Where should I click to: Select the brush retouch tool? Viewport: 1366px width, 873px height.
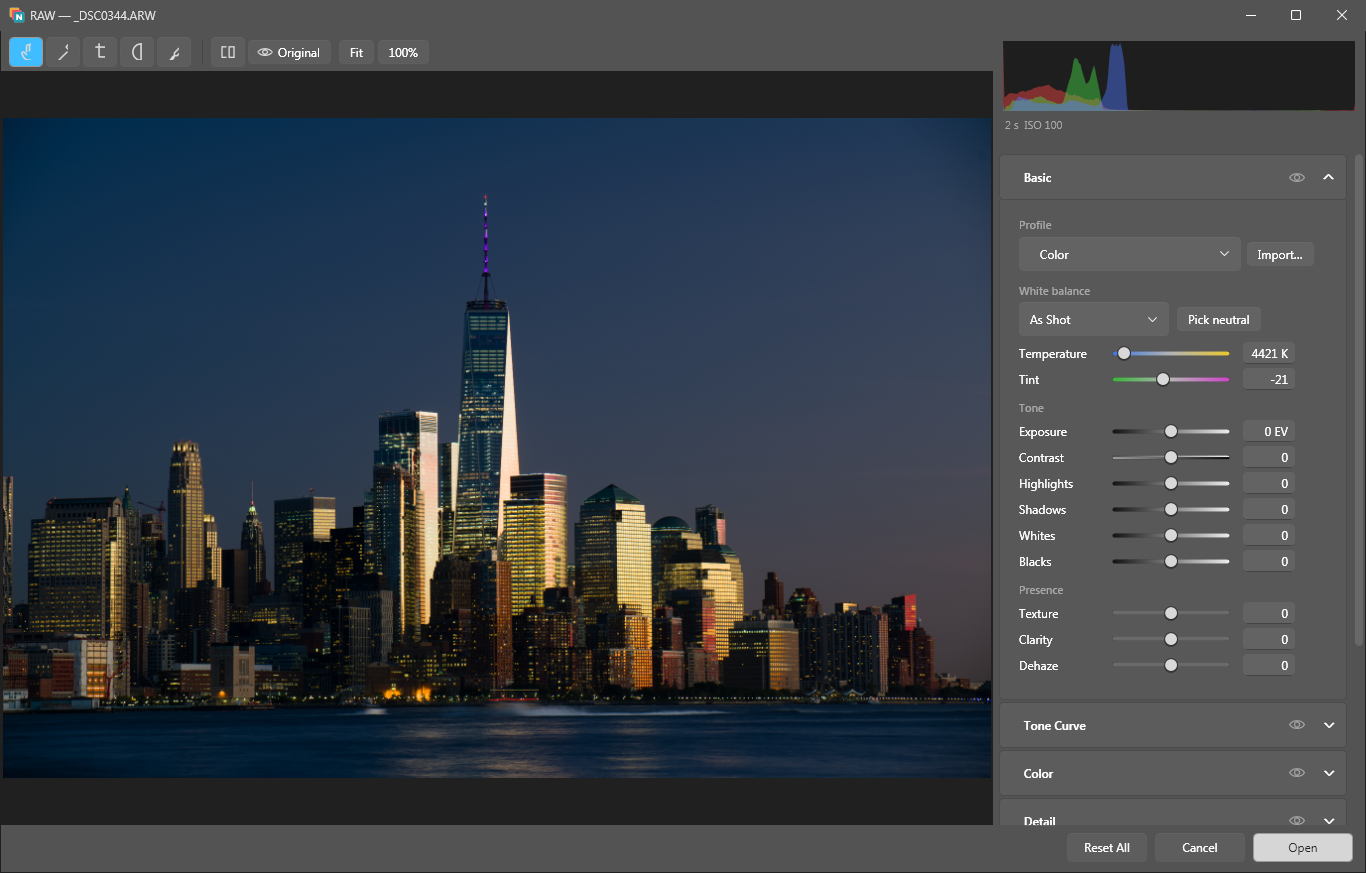pyautogui.click(x=174, y=52)
